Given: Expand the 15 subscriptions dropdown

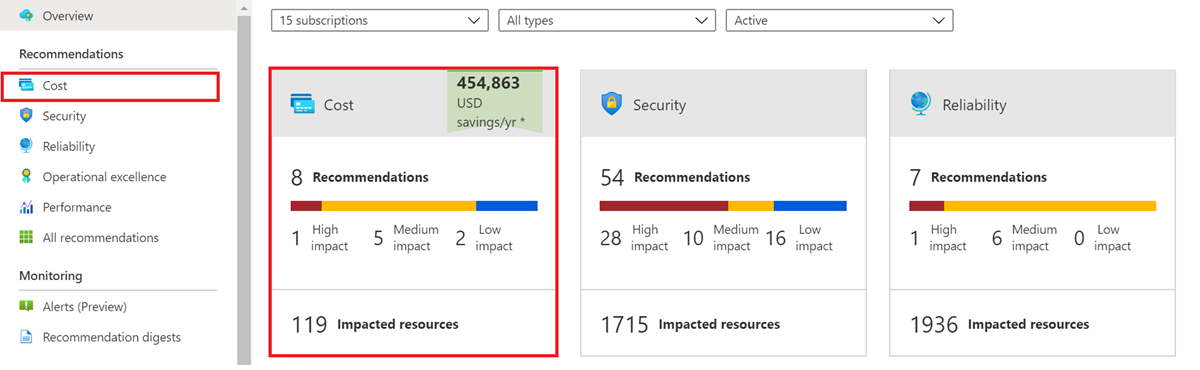Looking at the screenshot, I should (x=380, y=20).
